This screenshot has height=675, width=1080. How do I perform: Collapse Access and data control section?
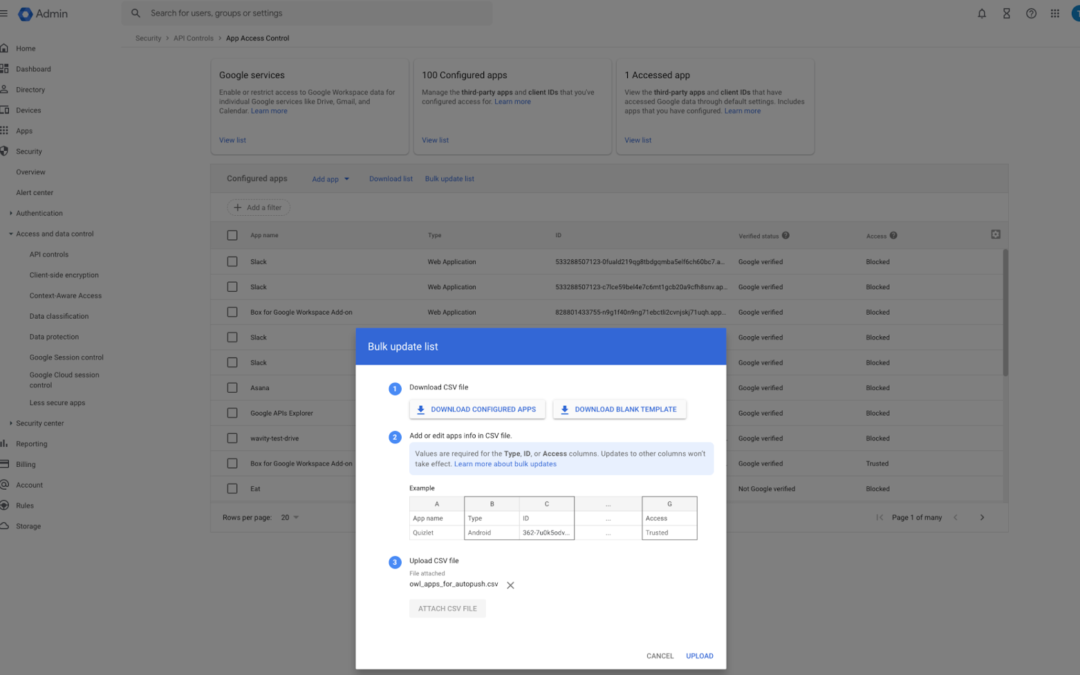10,234
